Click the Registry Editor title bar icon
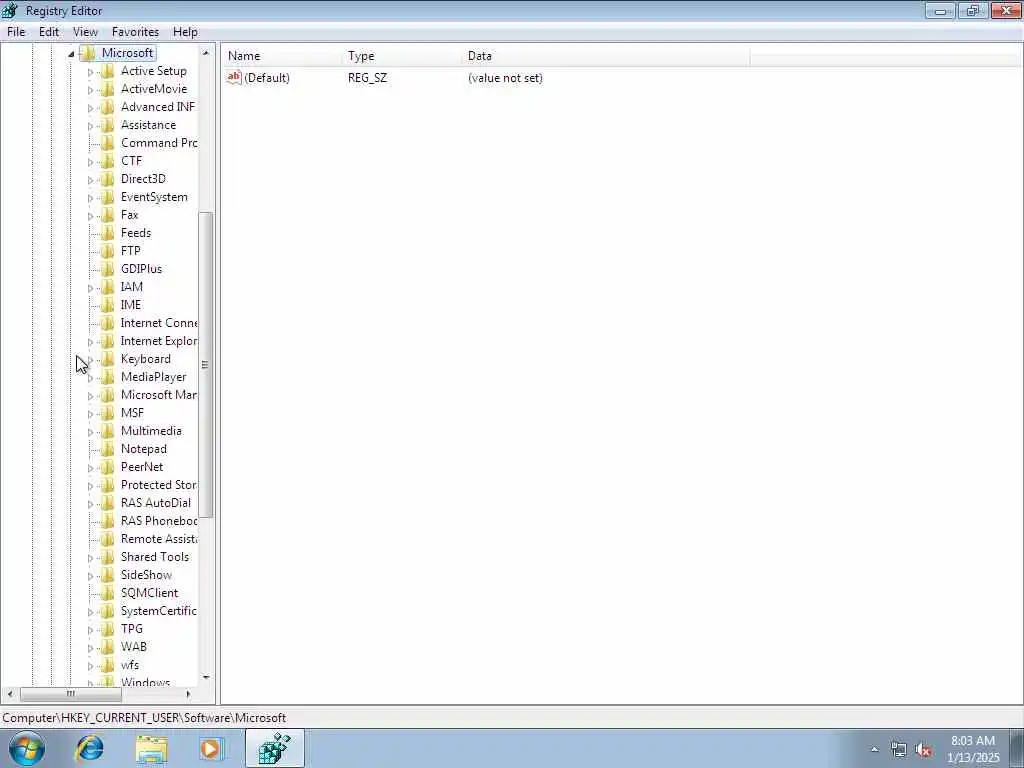 tap(10, 10)
